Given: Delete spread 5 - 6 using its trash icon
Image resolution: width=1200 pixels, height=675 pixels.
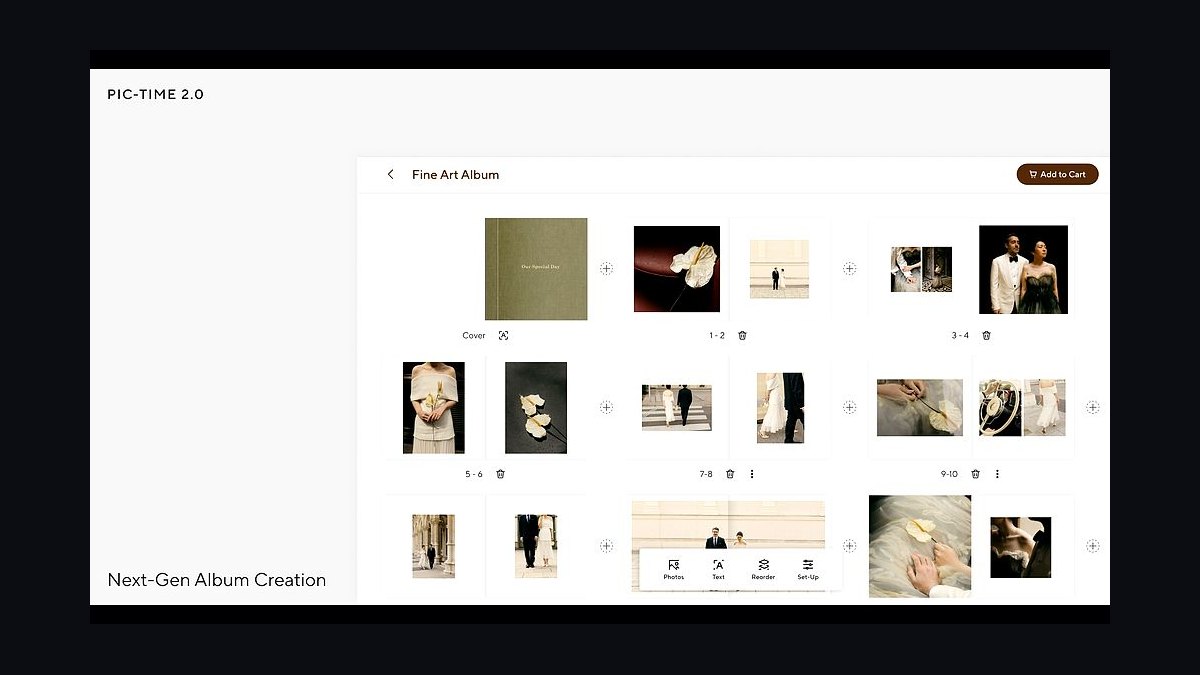Looking at the screenshot, I should [500, 474].
